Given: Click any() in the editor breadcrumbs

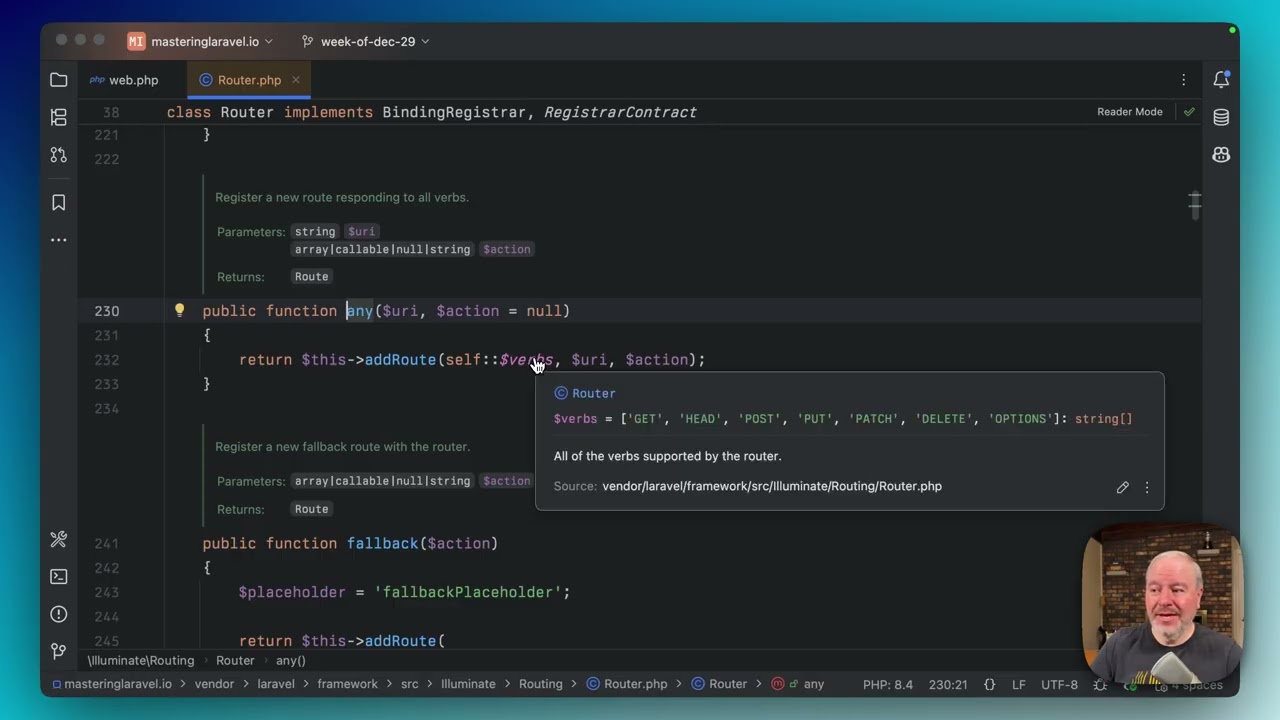Looking at the screenshot, I should point(291,661).
